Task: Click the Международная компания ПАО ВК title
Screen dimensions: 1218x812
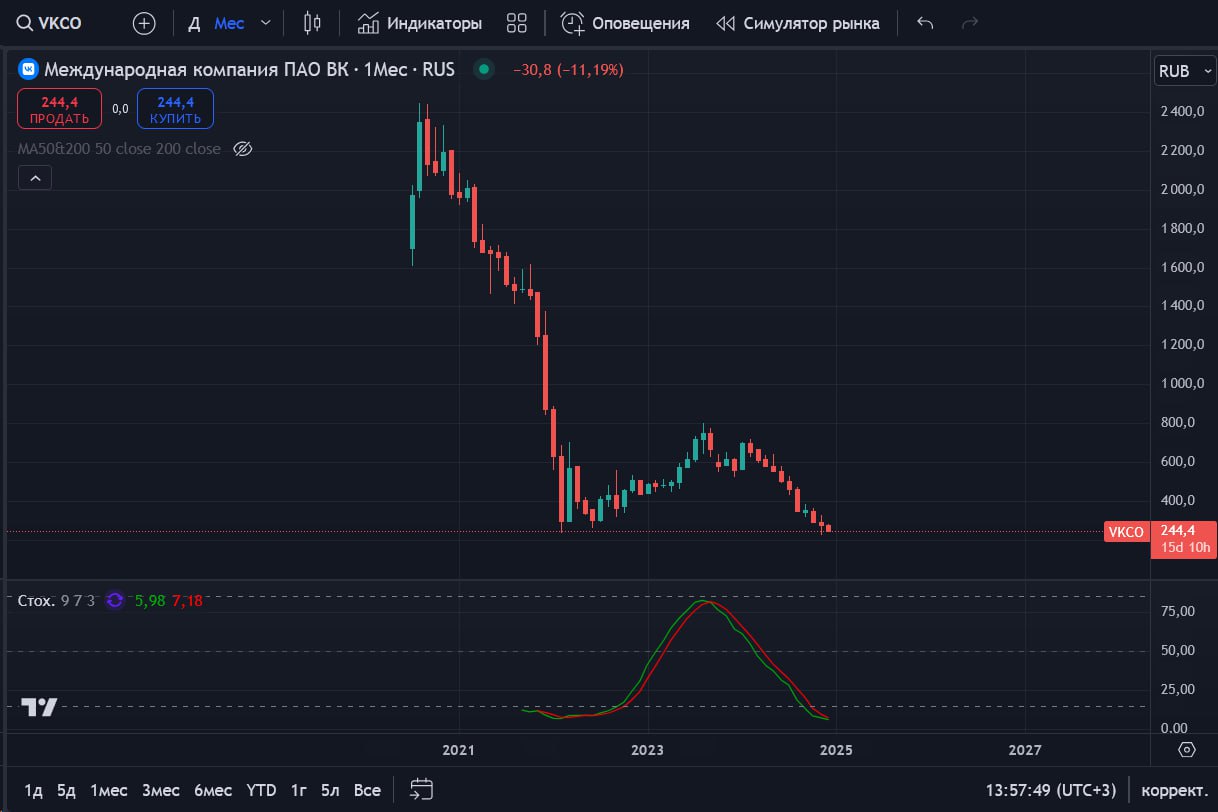Action: [199, 69]
